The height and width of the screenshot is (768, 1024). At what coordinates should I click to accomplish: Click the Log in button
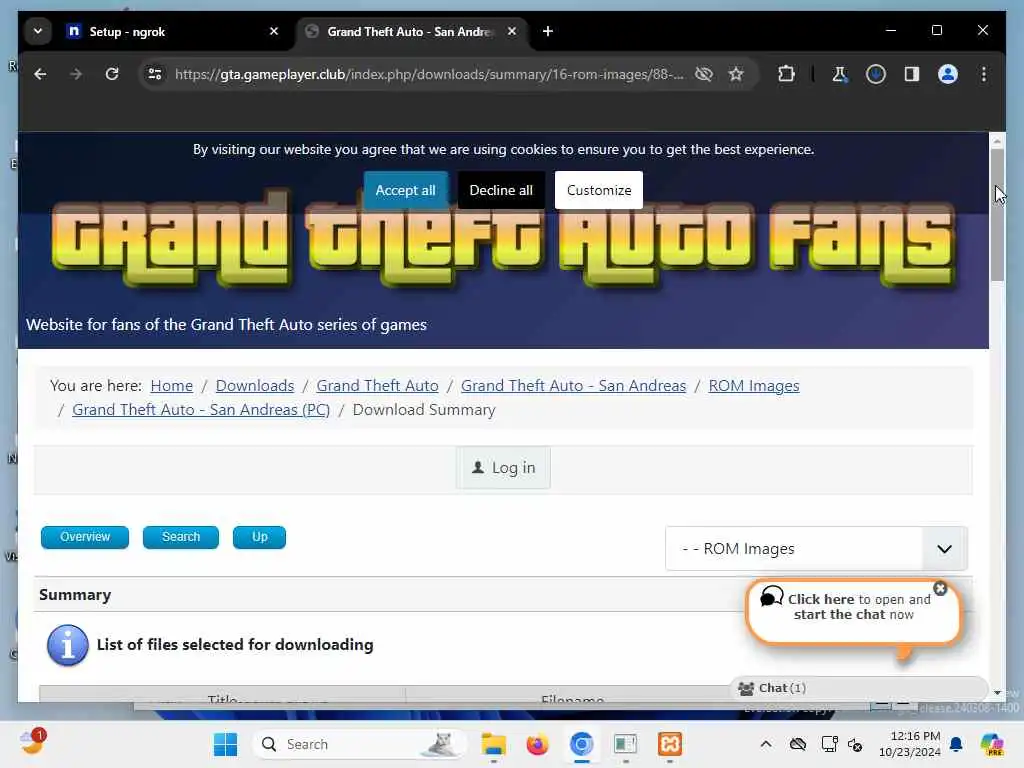[x=504, y=468]
